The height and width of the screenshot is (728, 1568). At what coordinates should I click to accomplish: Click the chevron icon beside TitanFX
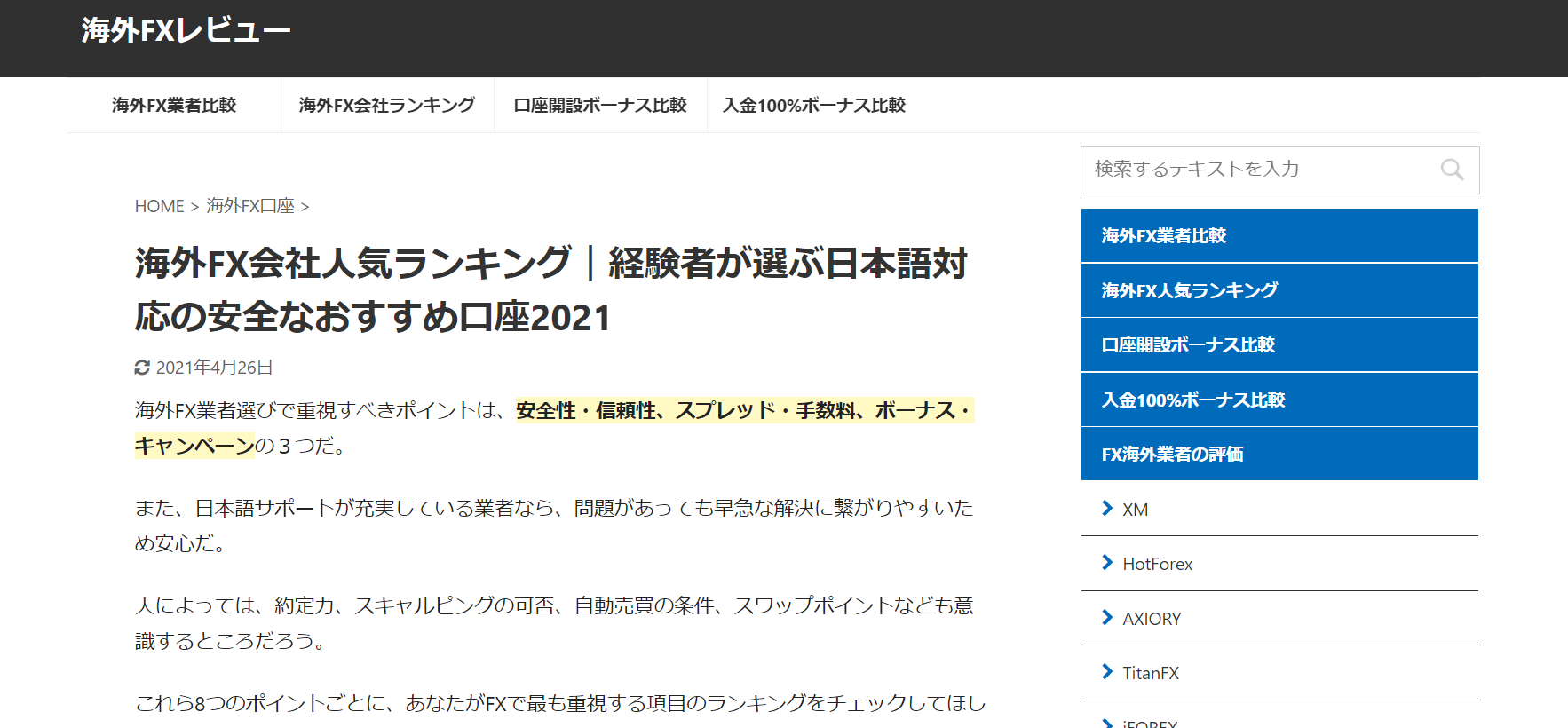tap(1107, 672)
